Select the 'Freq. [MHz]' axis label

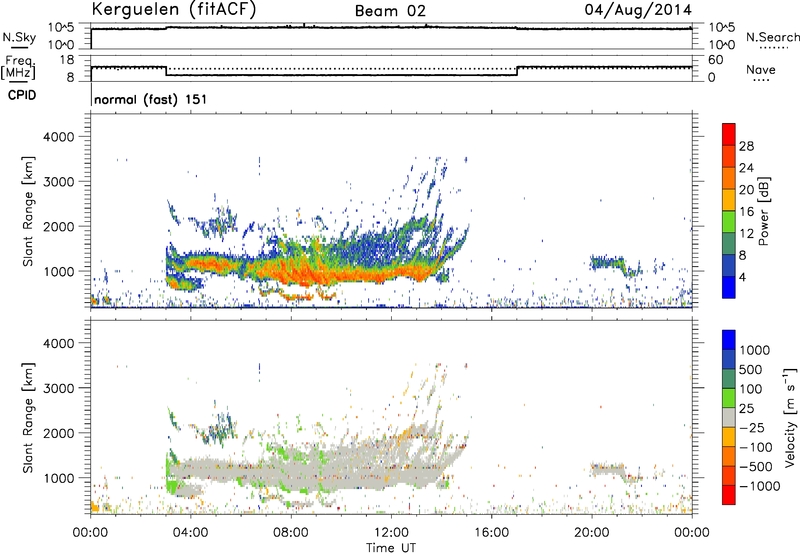click(19, 67)
